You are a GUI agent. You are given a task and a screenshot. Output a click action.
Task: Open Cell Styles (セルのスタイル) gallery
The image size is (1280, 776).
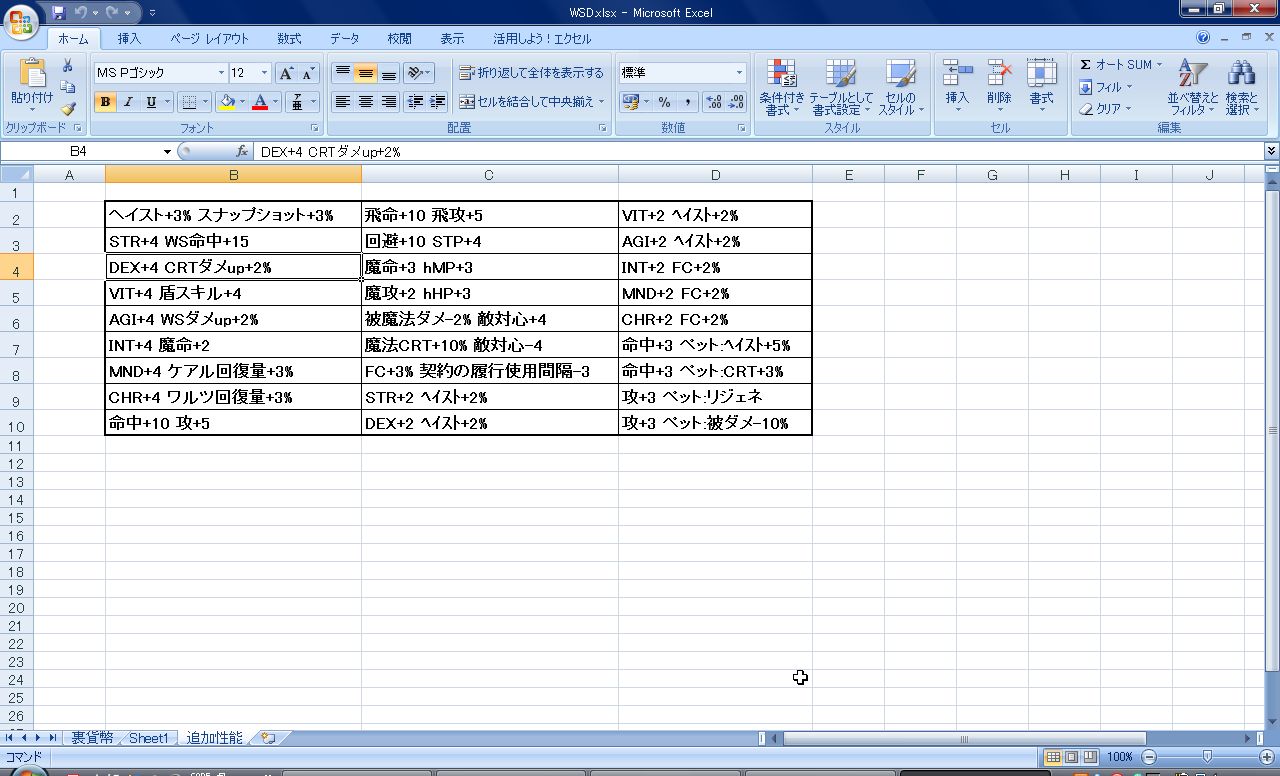(x=900, y=88)
